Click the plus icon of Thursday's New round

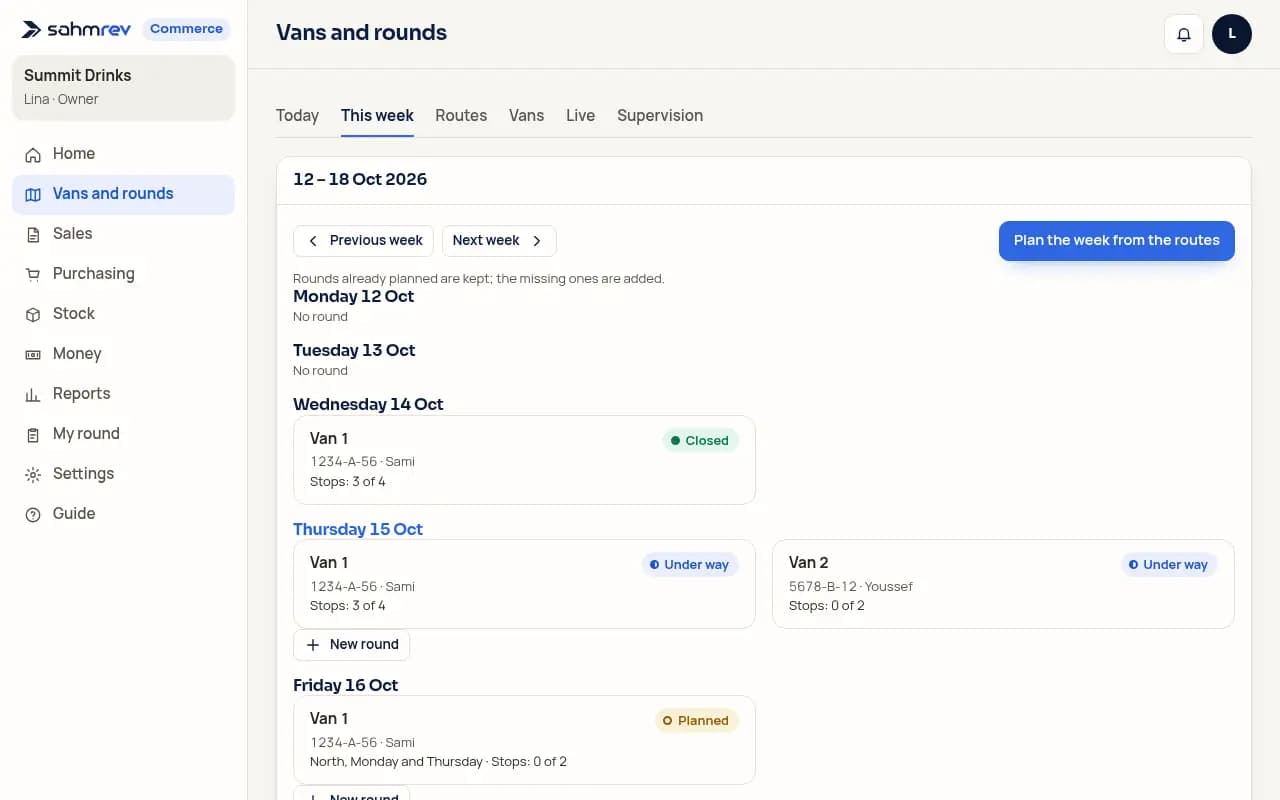[313, 645]
